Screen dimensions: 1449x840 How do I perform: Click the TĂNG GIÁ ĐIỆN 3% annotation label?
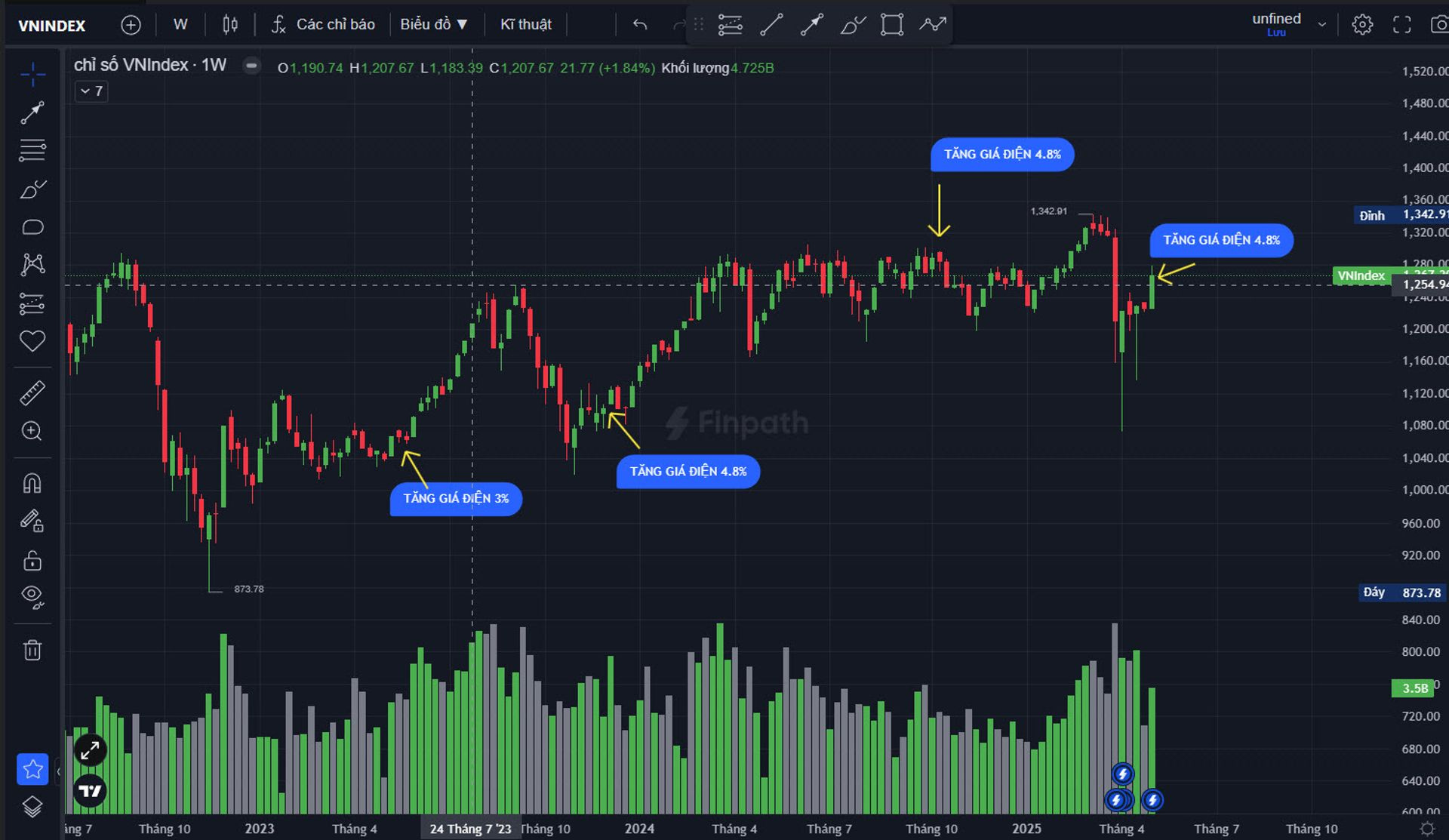[456, 498]
